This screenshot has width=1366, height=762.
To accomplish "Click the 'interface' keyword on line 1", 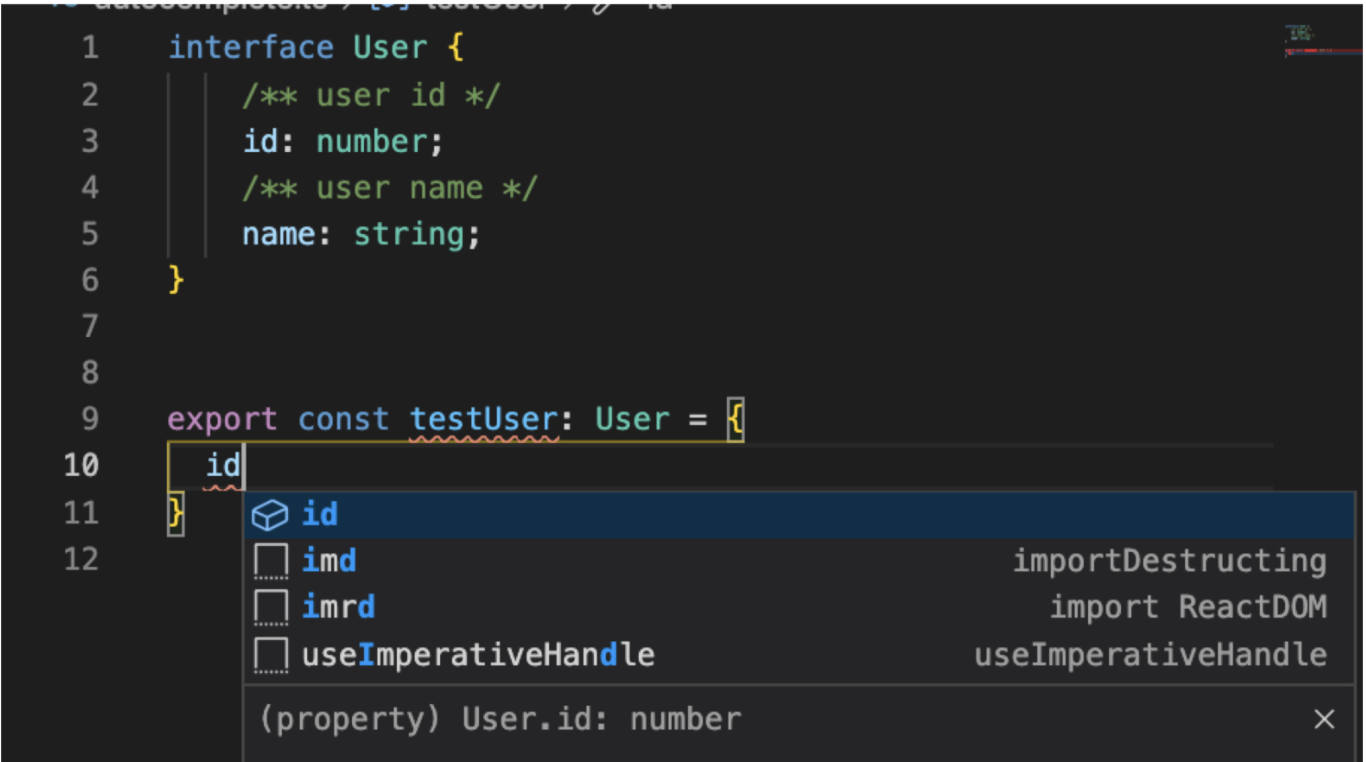I will tap(251, 47).
